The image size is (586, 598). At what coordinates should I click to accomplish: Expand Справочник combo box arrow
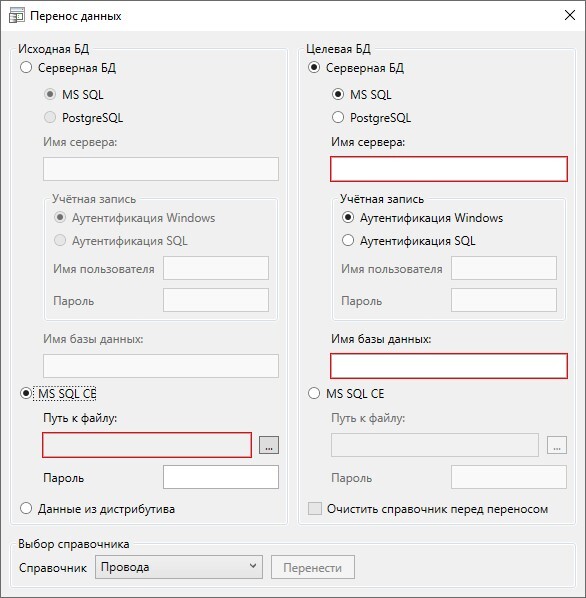coord(252,566)
